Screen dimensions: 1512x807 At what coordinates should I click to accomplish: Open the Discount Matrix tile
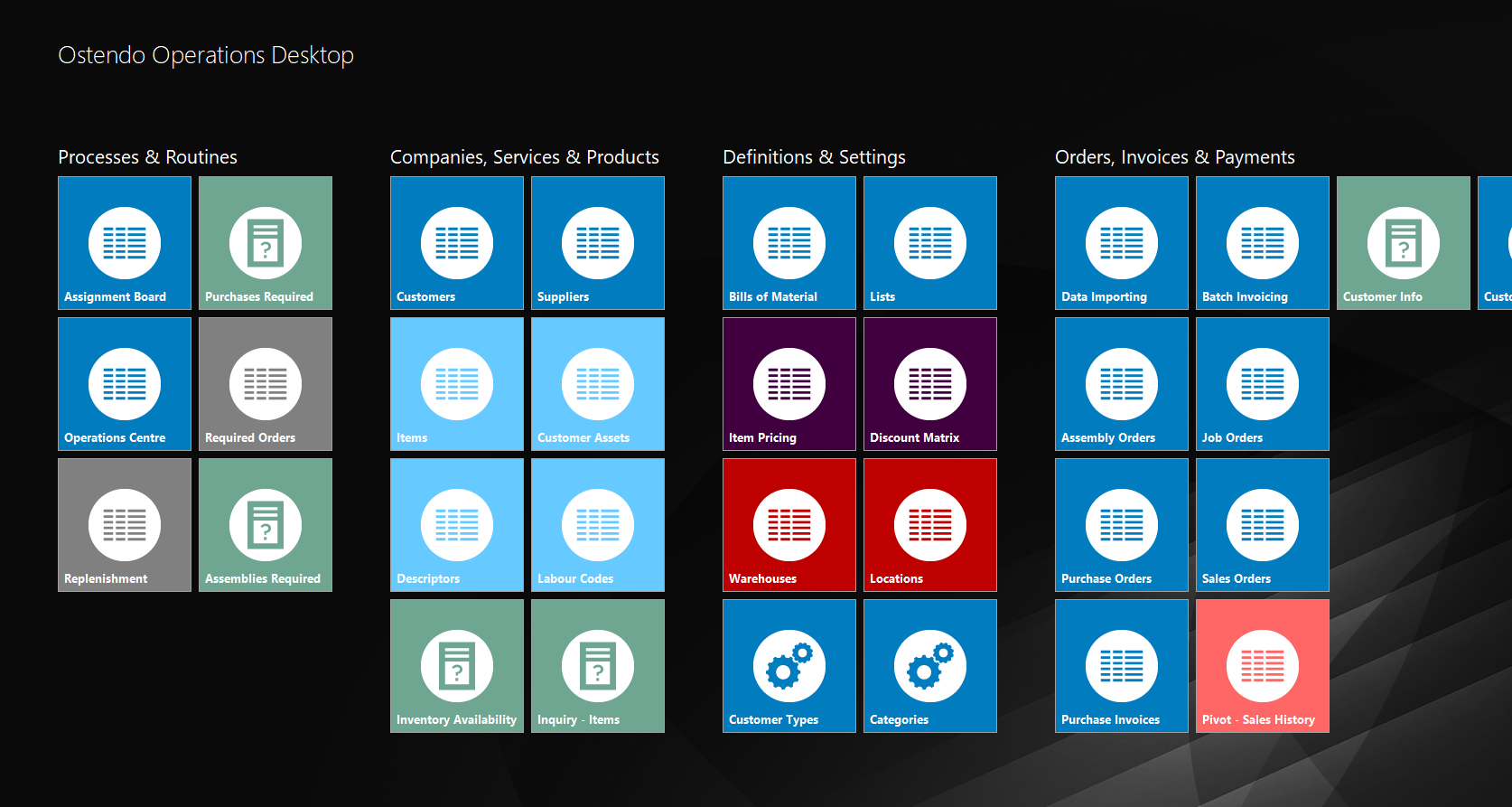[930, 384]
